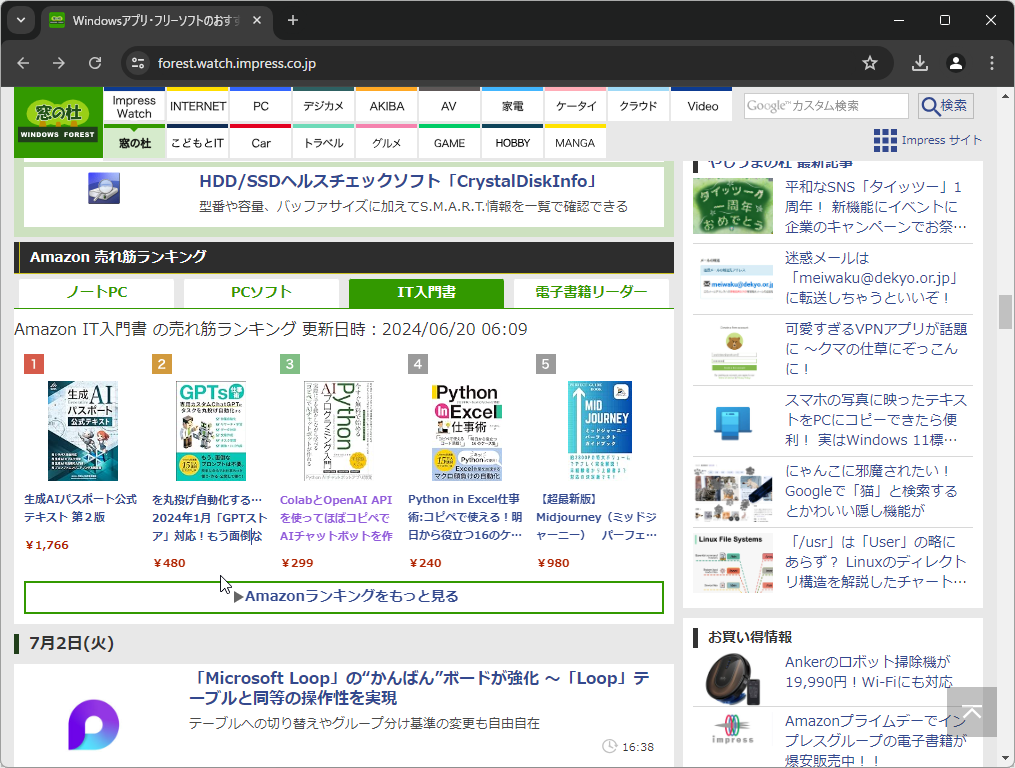
Task: Click the 検索 magnifying glass search button
Action: click(x=944, y=105)
